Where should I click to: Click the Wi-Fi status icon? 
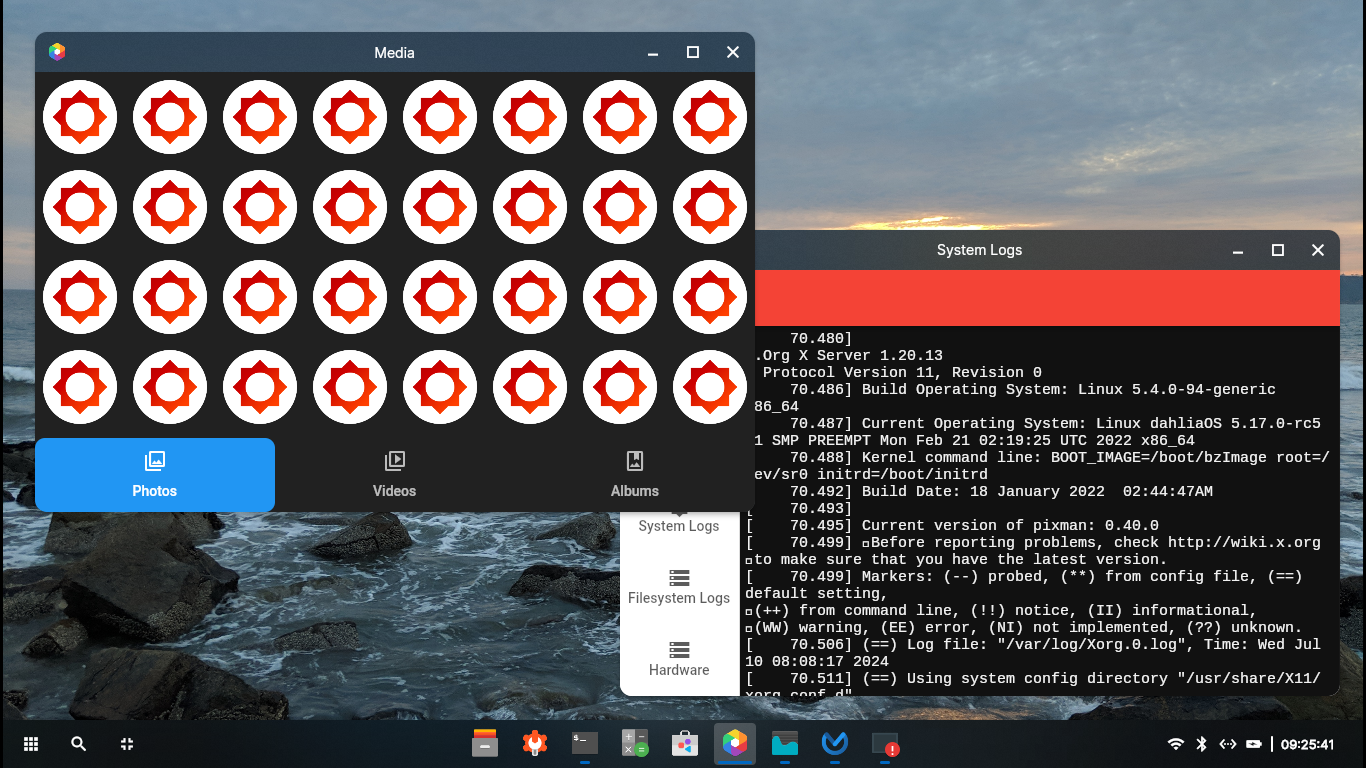pyautogui.click(x=1176, y=744)
